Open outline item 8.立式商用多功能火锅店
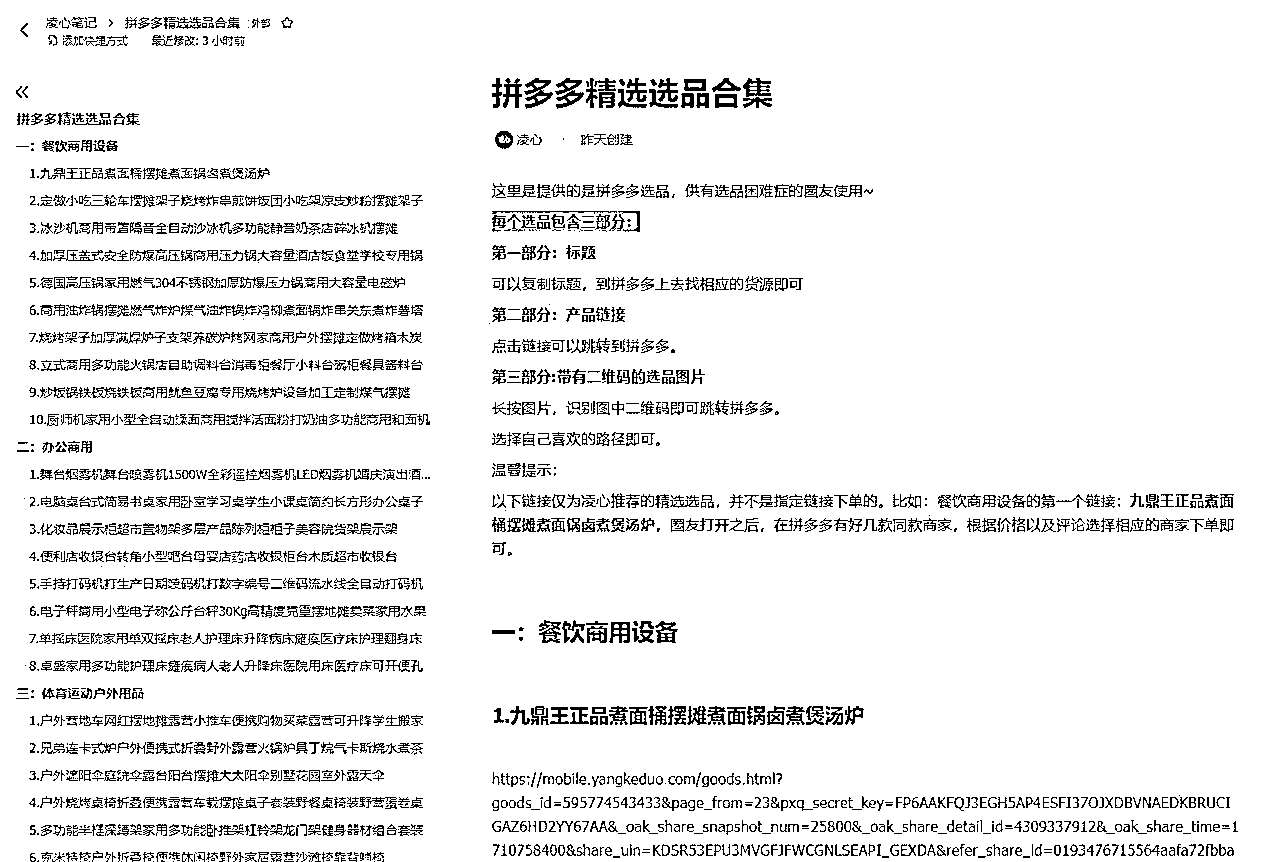The height and width of the screenshot is (862, 1280). (x=226, y=366)
